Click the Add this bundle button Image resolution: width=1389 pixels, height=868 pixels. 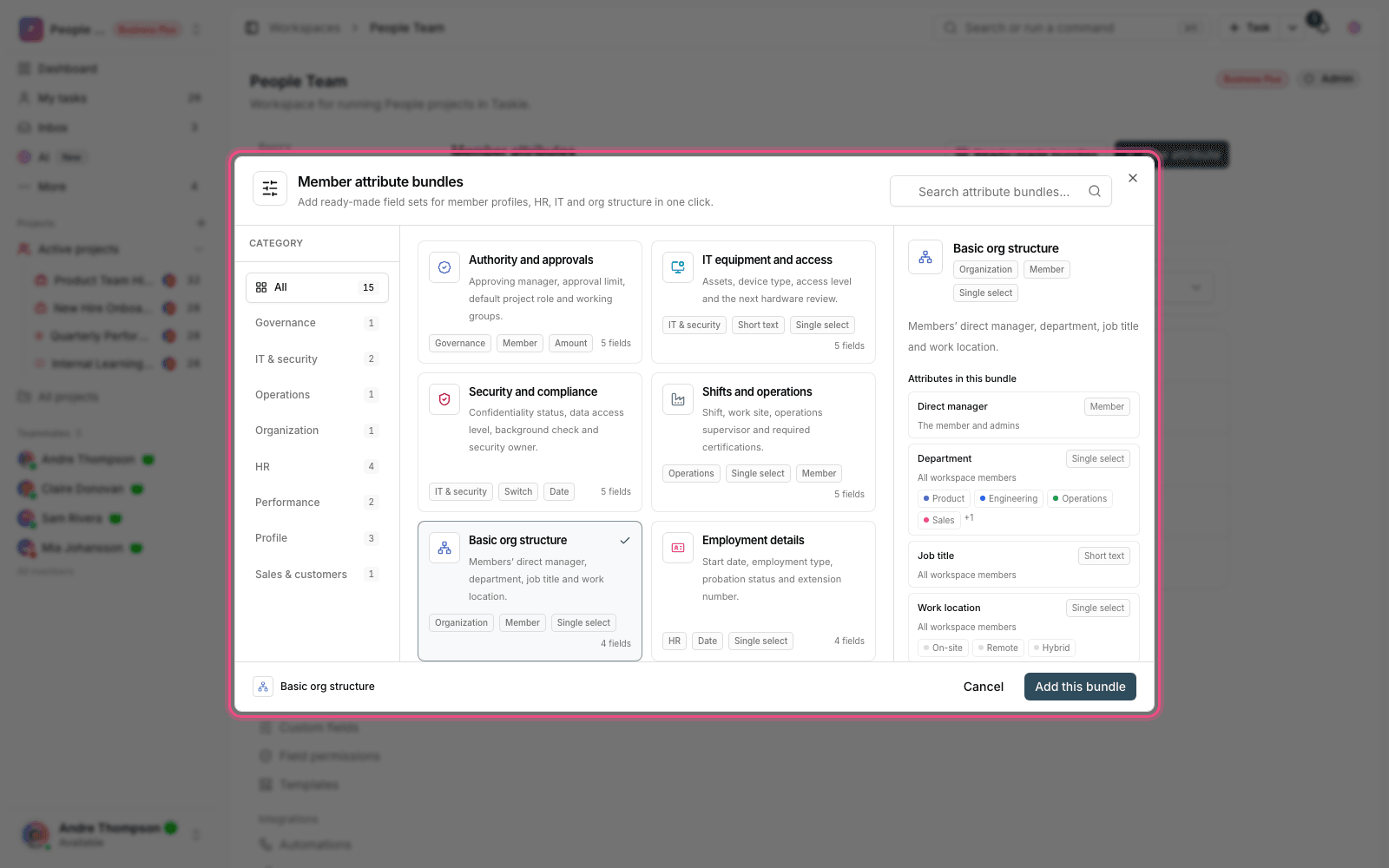(x=1080, y=687)
